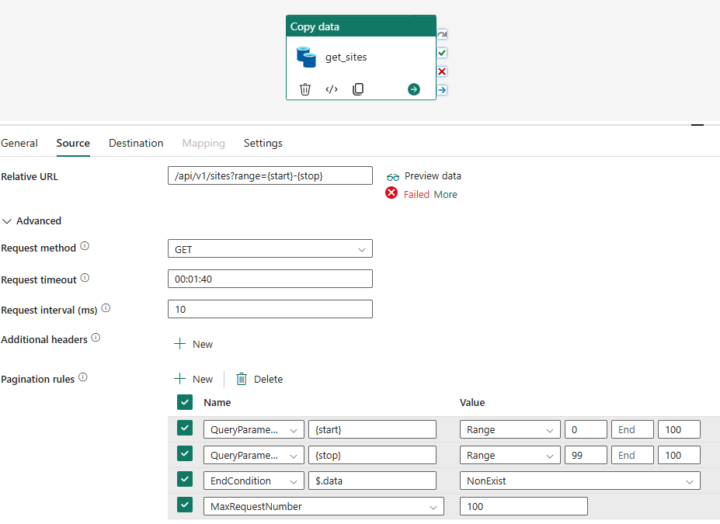Edit the offset 100 in {start} row
The height and width of the screenshot is (524, 720).
pyautogui.click(x=679, y=430)
